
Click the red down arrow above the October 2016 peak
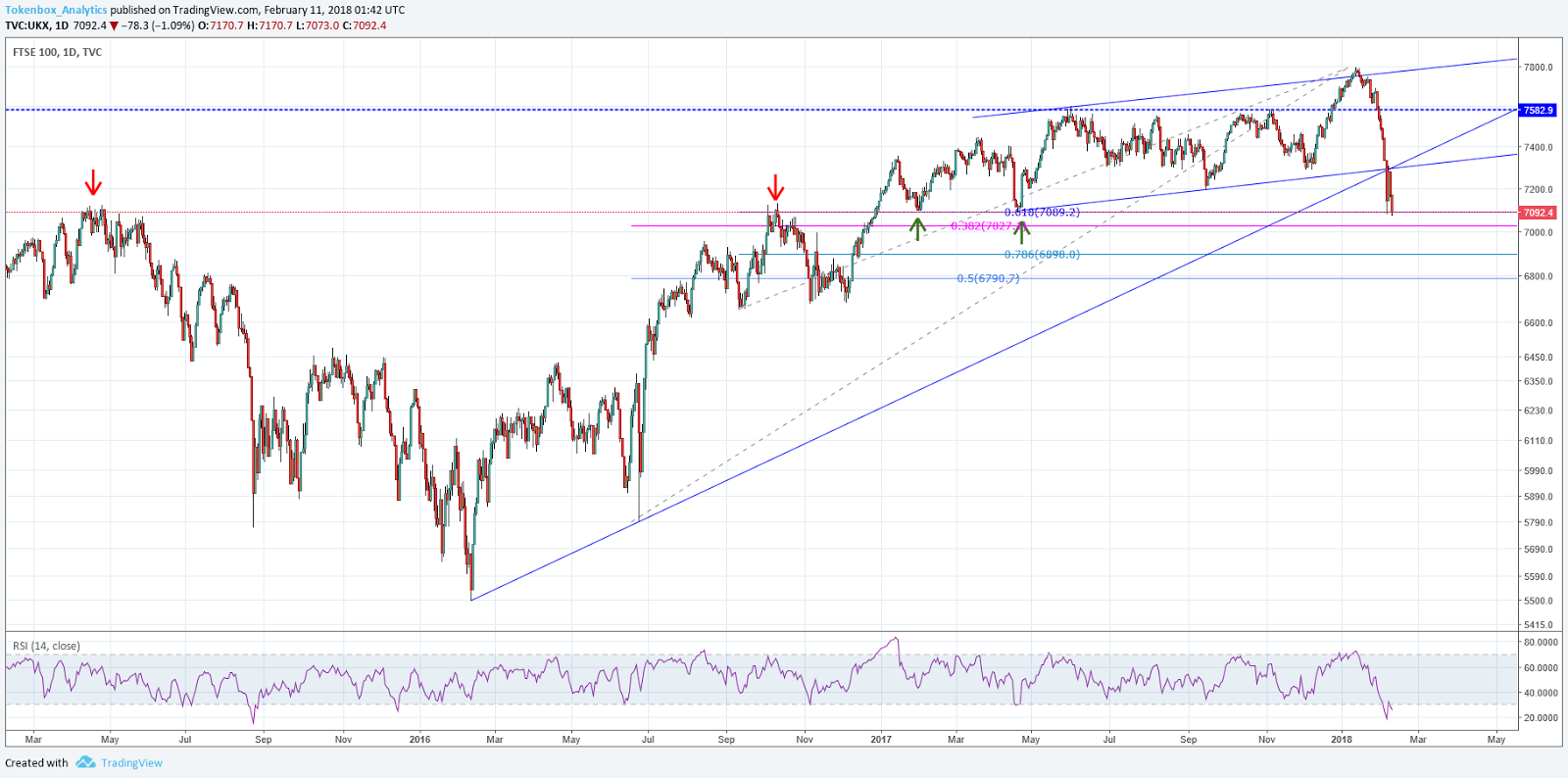tap(775, 188)
